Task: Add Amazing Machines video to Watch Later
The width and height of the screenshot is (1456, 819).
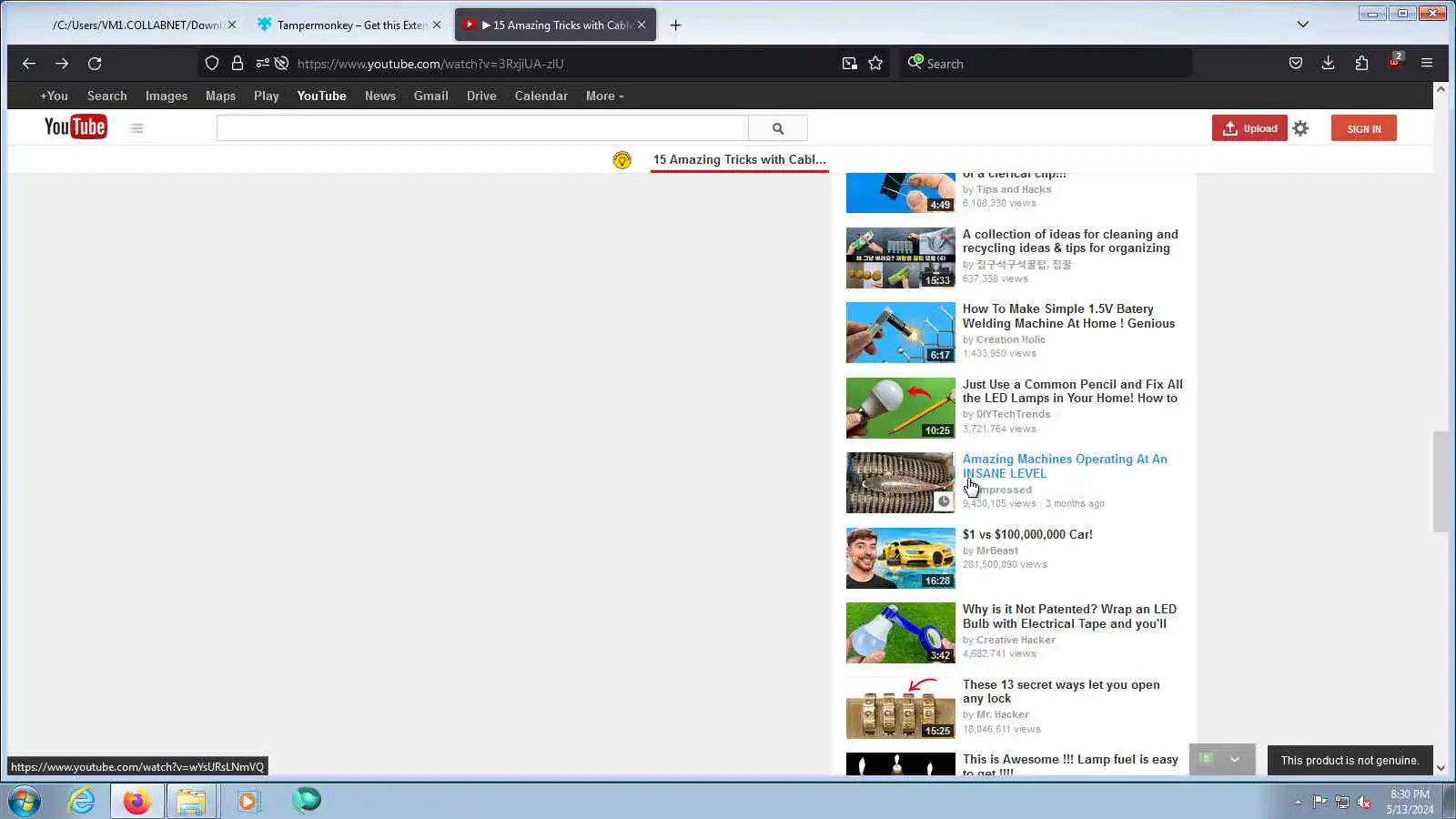Action: tap(944, 501)
